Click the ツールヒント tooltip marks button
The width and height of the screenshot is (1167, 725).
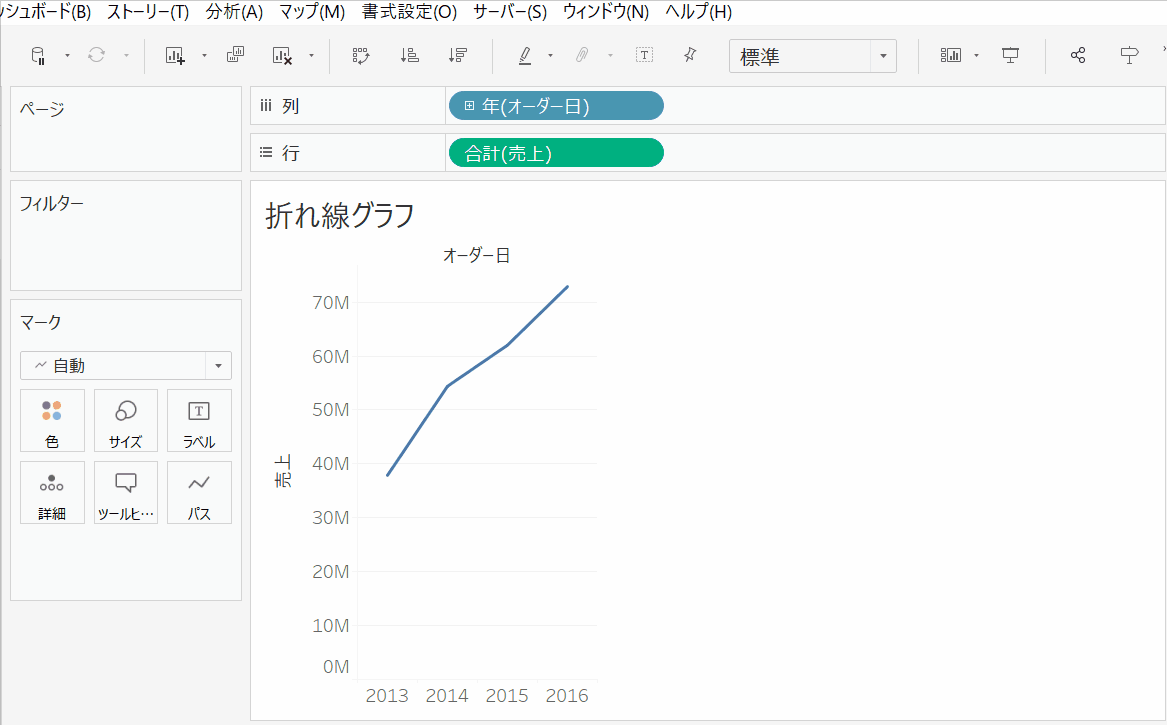[x=126, y=493]
